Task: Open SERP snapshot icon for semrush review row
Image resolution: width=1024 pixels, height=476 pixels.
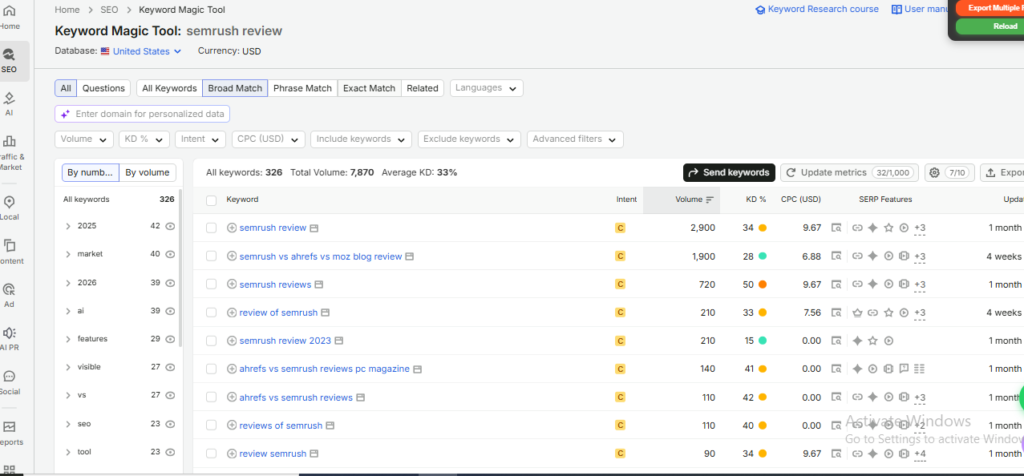Action: [836, 228]
